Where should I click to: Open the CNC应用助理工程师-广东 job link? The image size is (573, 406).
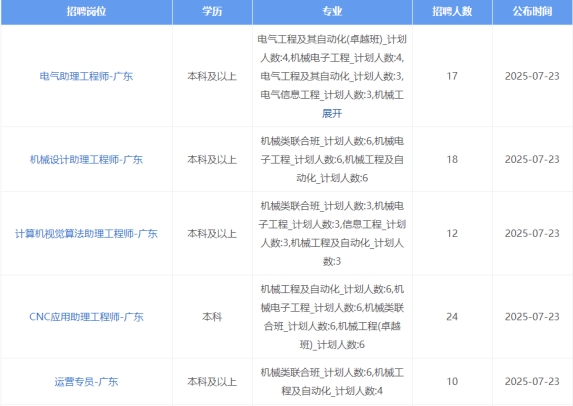[x=86, y=316]
